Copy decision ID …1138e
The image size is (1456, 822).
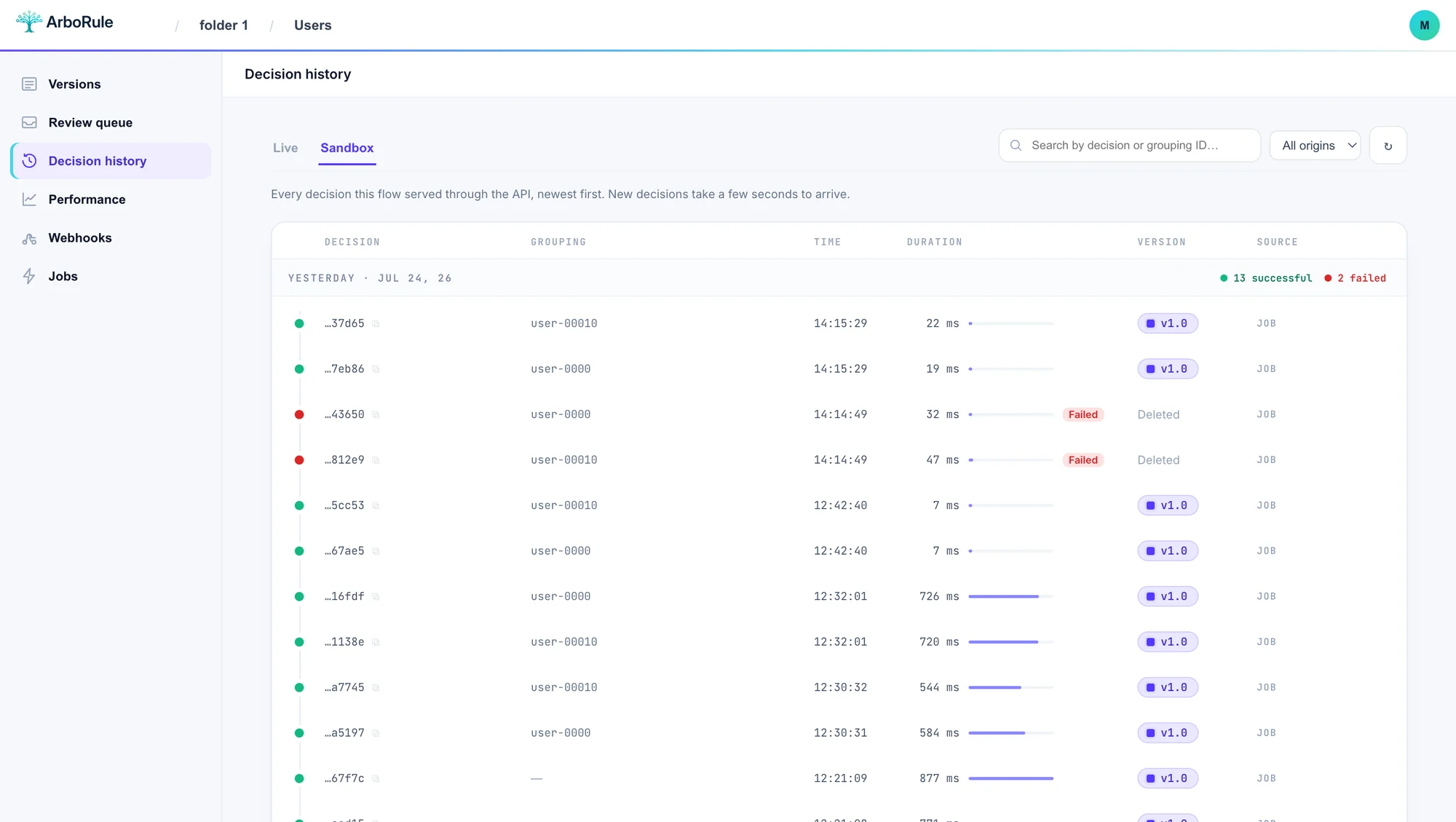click(376, 642)
